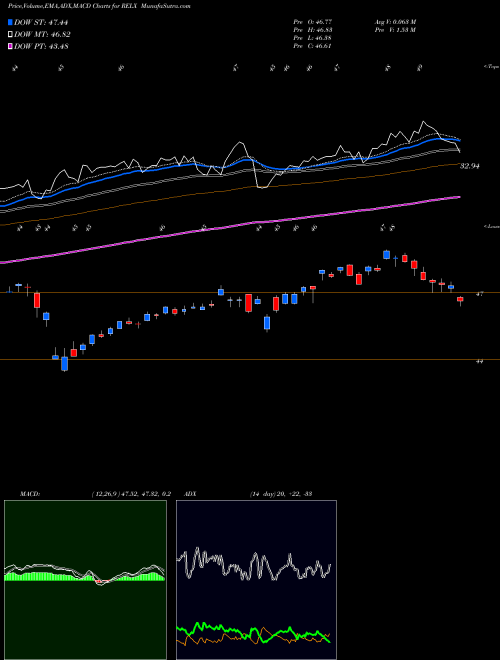Click the lowest blue candle near the 44 line

pos(64,364)
